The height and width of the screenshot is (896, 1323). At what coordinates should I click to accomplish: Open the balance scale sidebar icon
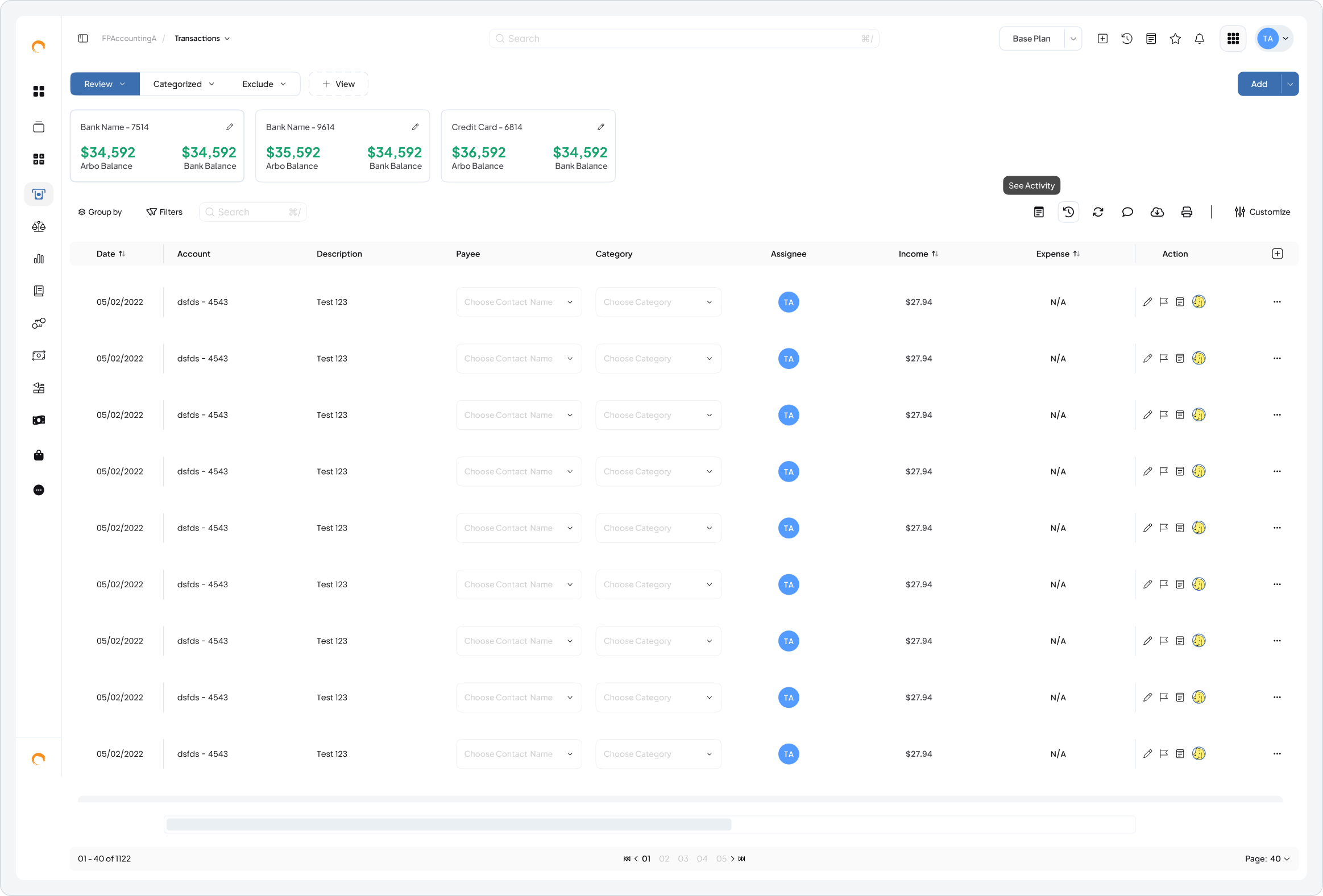(x=39, y=227)
